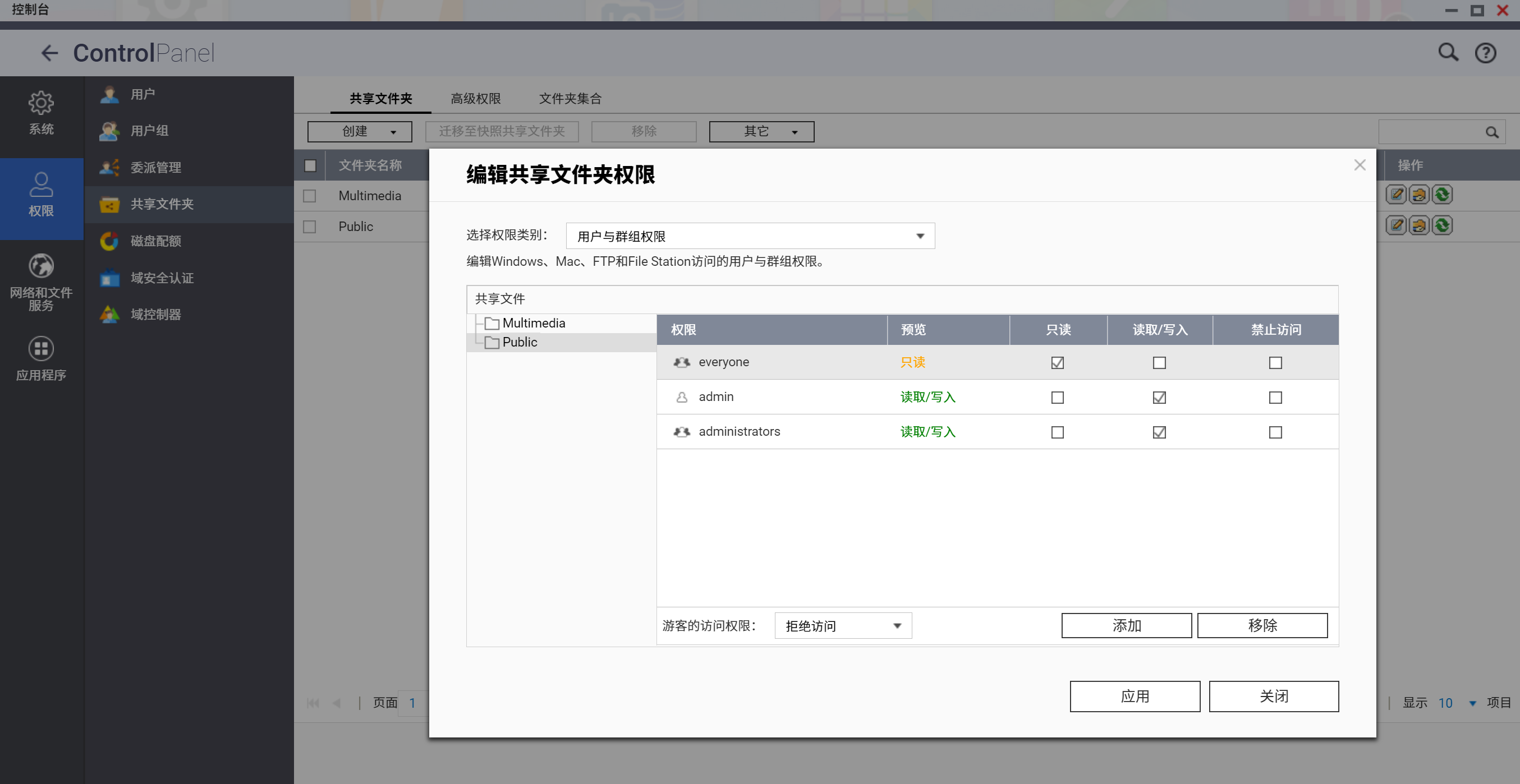Image resolution: width=1520 pixels, height=784 pixels.
Task: Check read-only box for administrators
Action: coord(1058,432)
